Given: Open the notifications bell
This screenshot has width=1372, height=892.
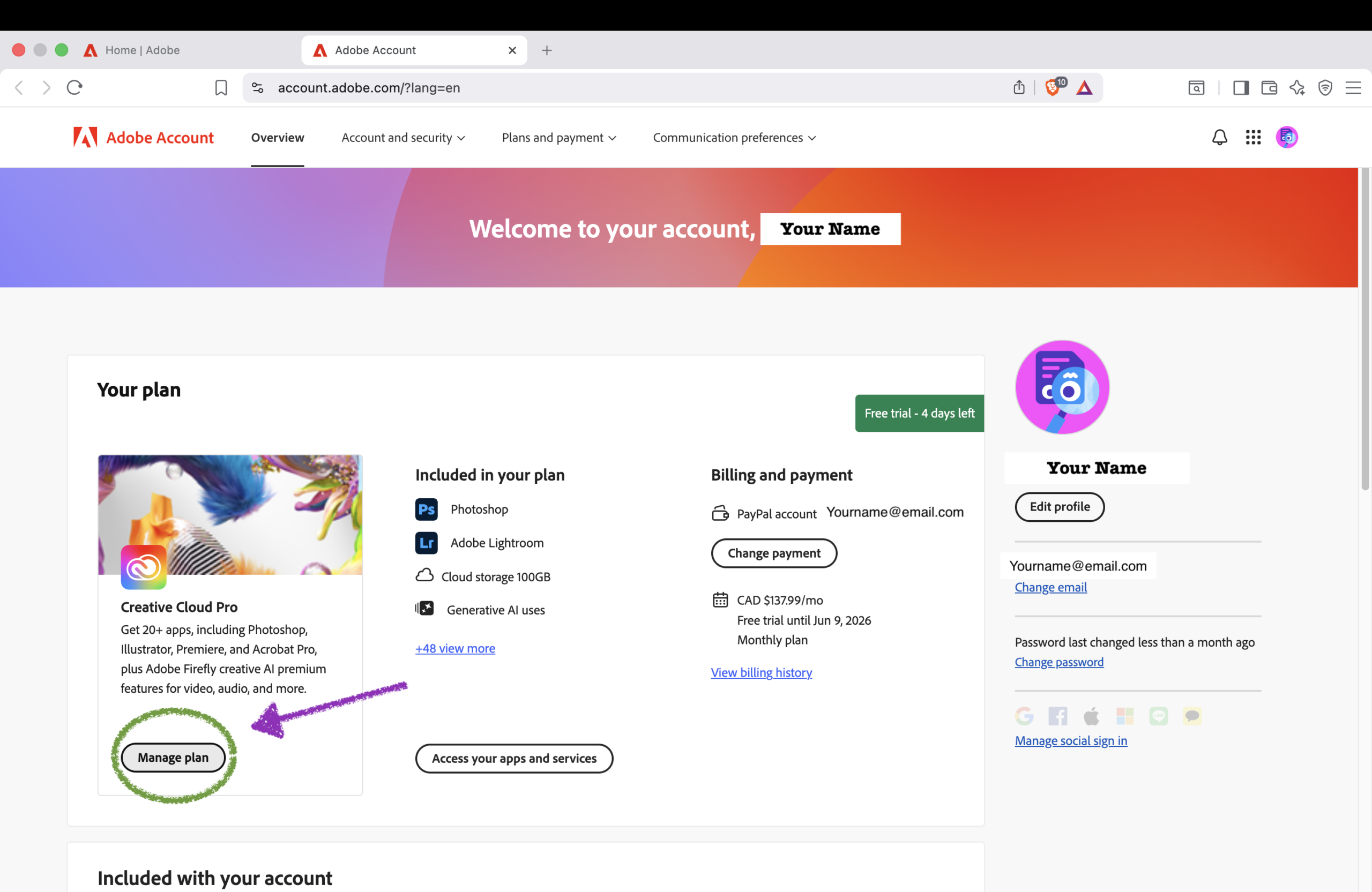Looking at the screenshot, I should [x=1219, y=137].
